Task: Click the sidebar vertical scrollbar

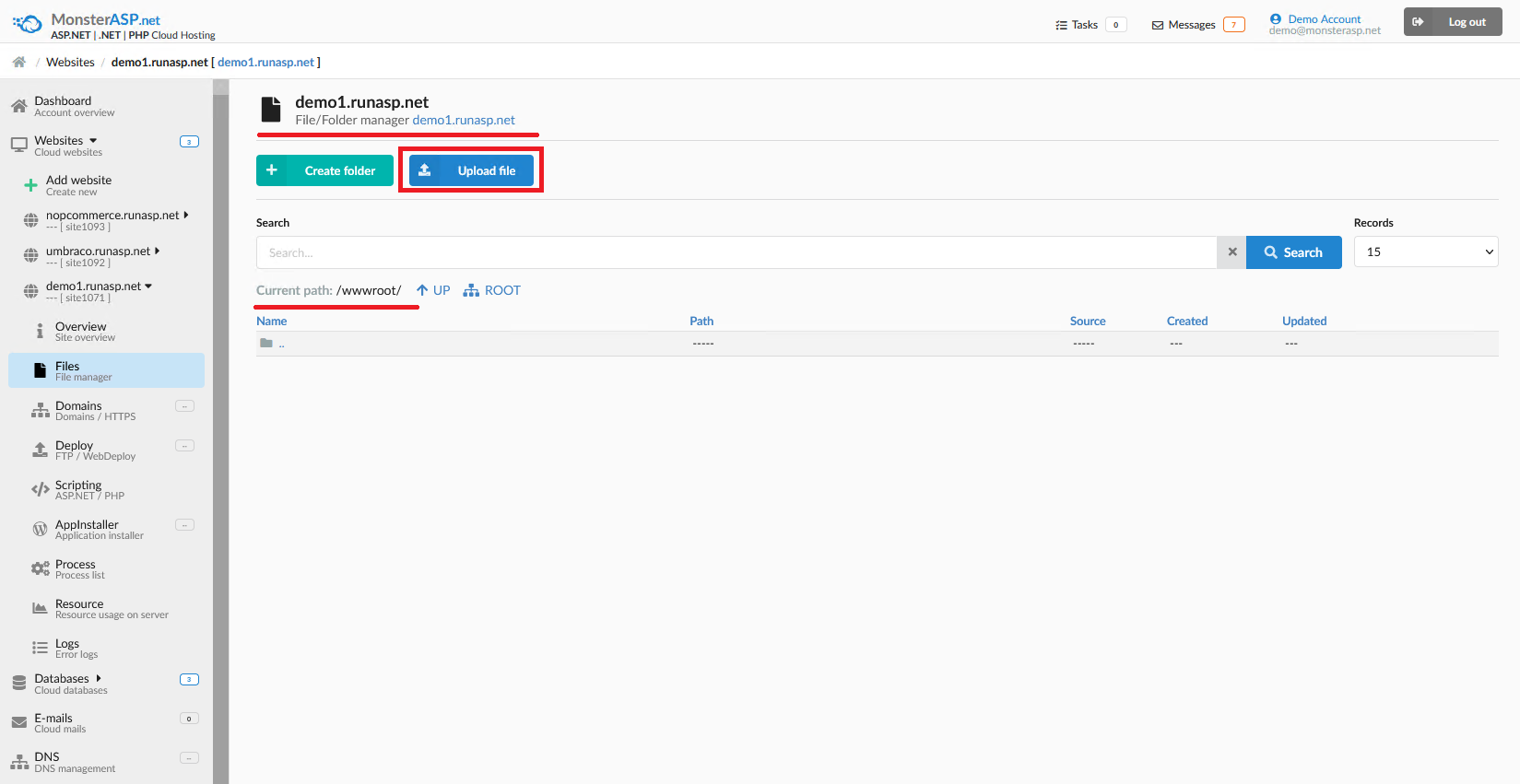Action: tap(220, 431)
